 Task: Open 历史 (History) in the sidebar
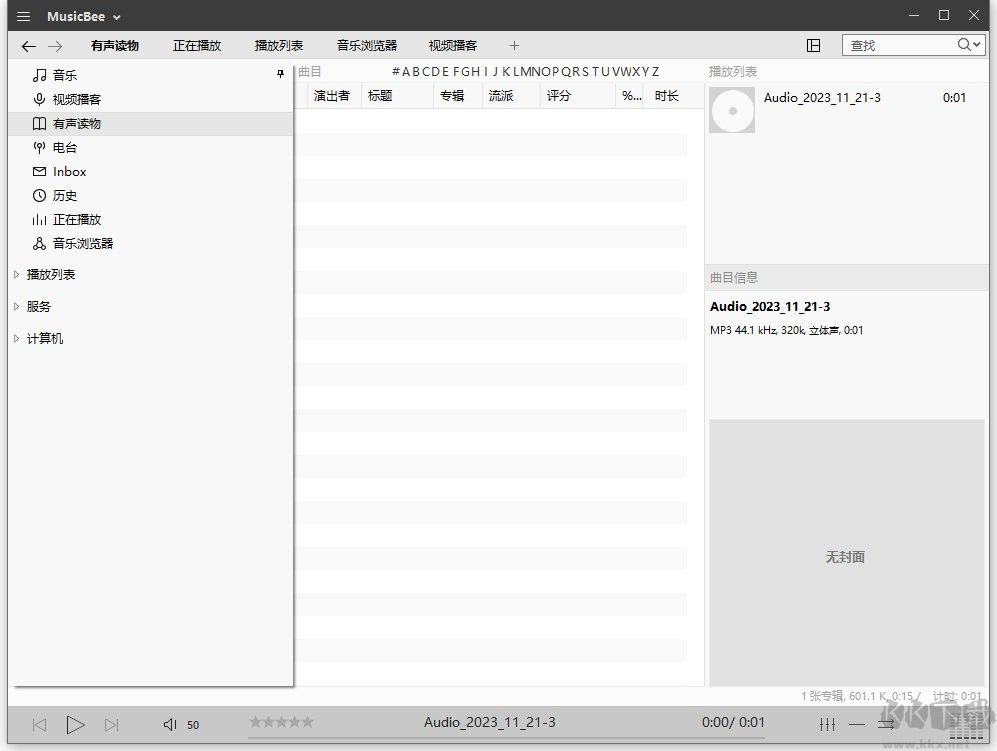[66, 195]
